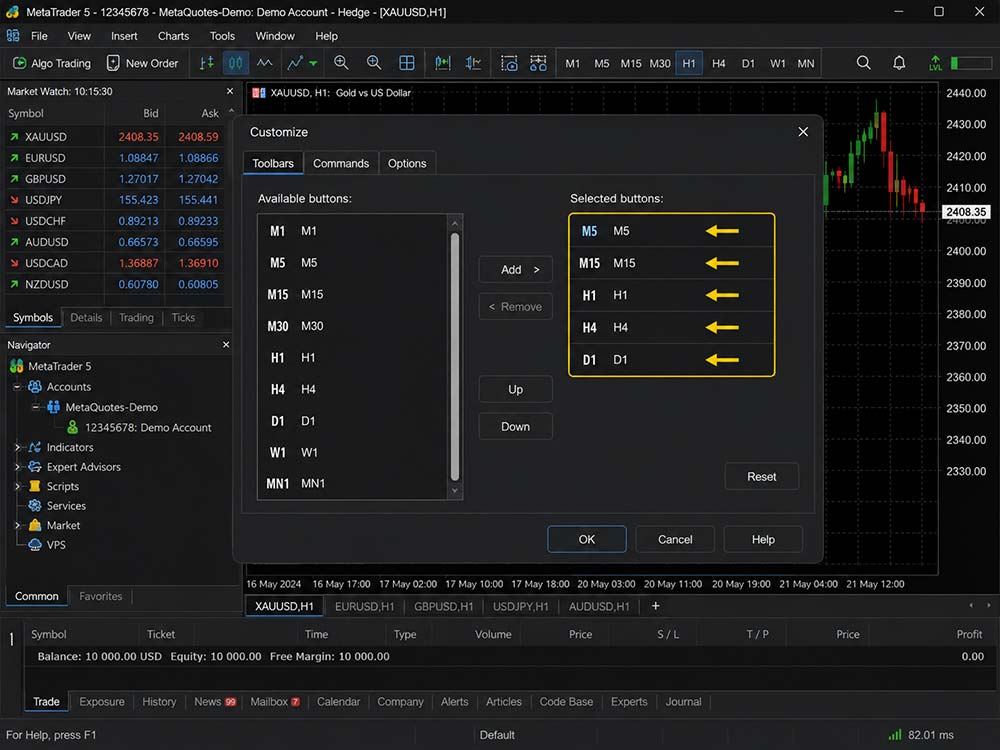The width and height of the screenshot is (1000, 750).
Task: Tile chart windows with grid icon
Action: 406,62
